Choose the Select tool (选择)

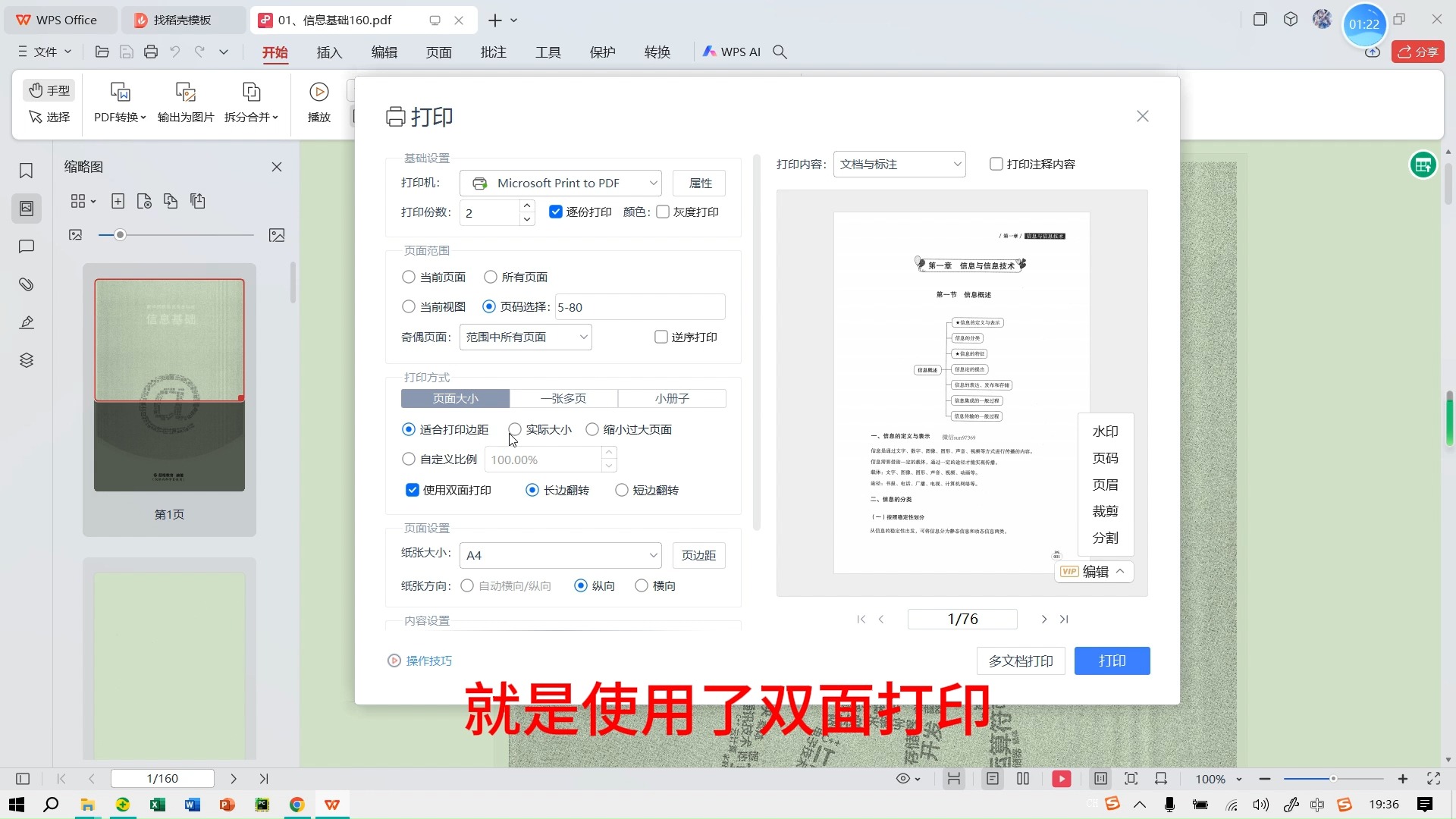[49, 117]
